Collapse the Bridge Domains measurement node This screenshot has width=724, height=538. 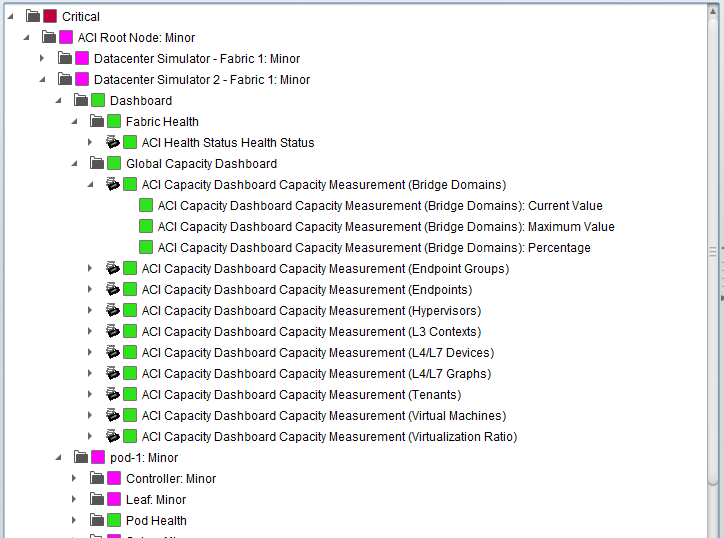pos(90,184)
